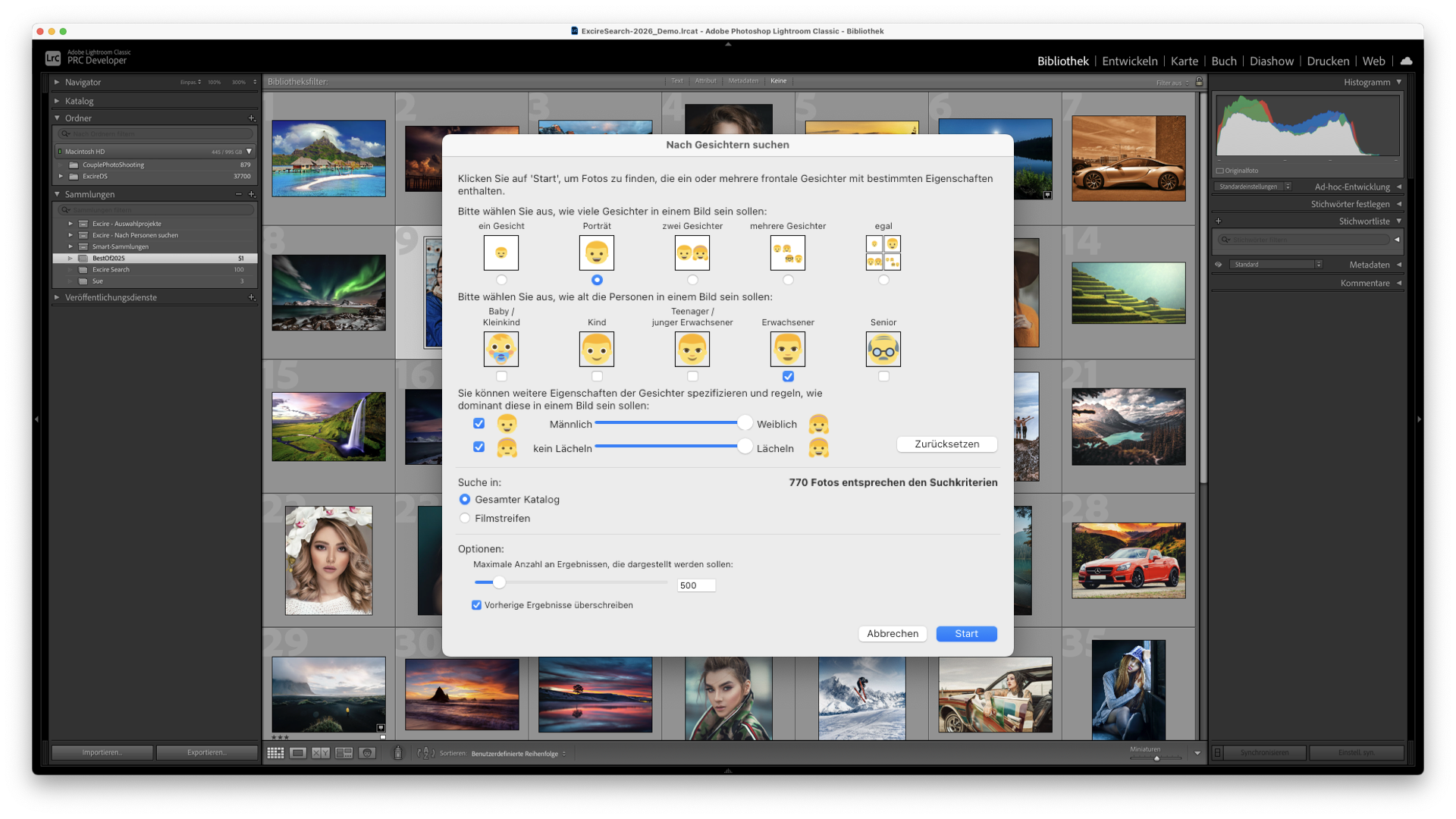Click the Start button
Viewport: 1456px width, 819px height.
pos(966,633)
